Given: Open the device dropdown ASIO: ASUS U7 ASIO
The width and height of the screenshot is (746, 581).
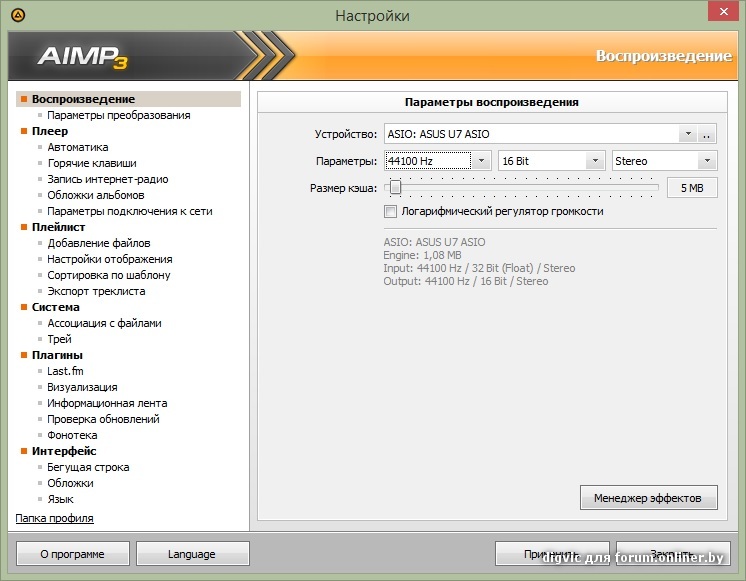Looking at the screenshot, I should (x=687, y=134).
